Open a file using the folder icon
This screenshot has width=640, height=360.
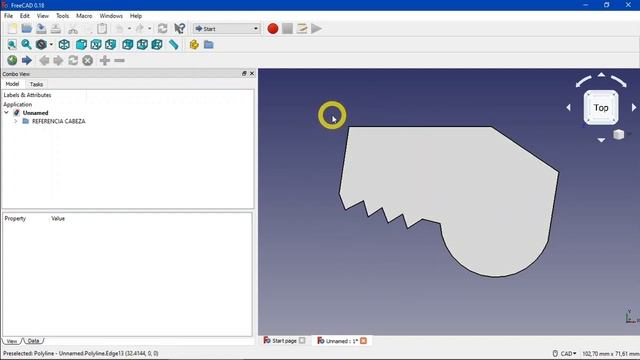[x=27, y=29]
